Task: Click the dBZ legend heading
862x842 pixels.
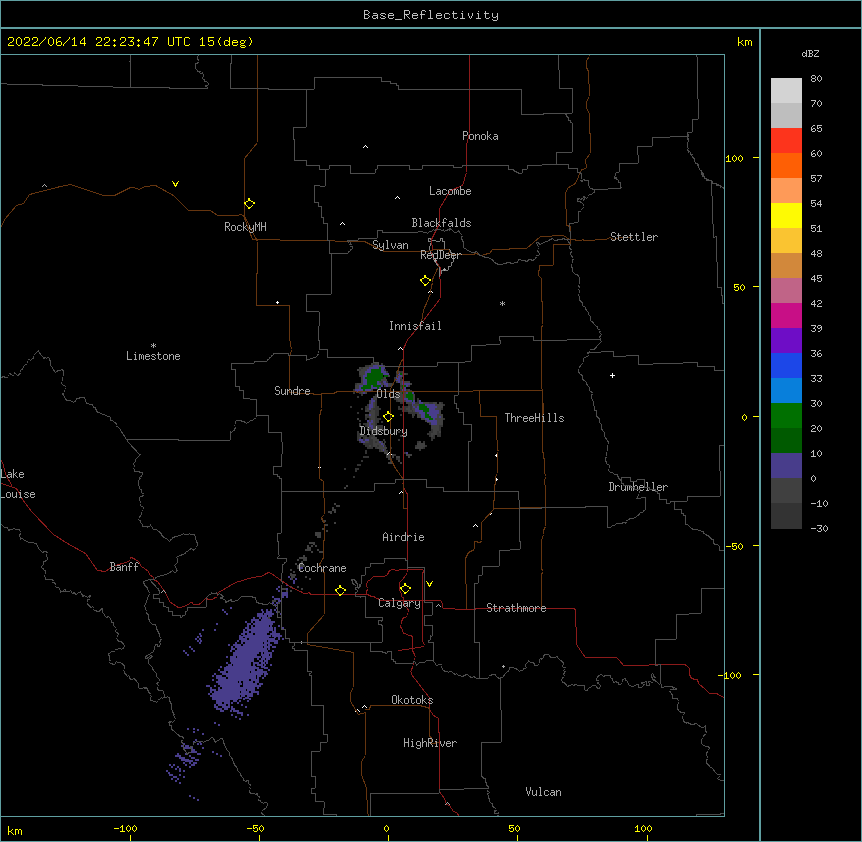Action: point(810,53)
